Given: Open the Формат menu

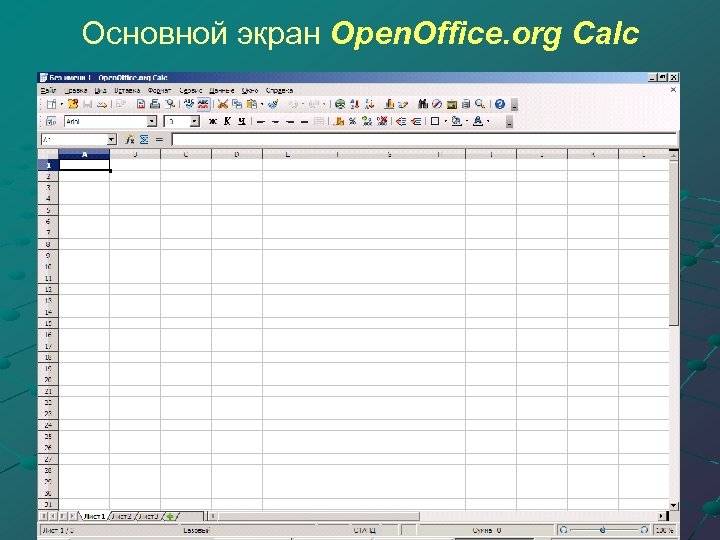Looking at the screenshot, I should 159,90.
